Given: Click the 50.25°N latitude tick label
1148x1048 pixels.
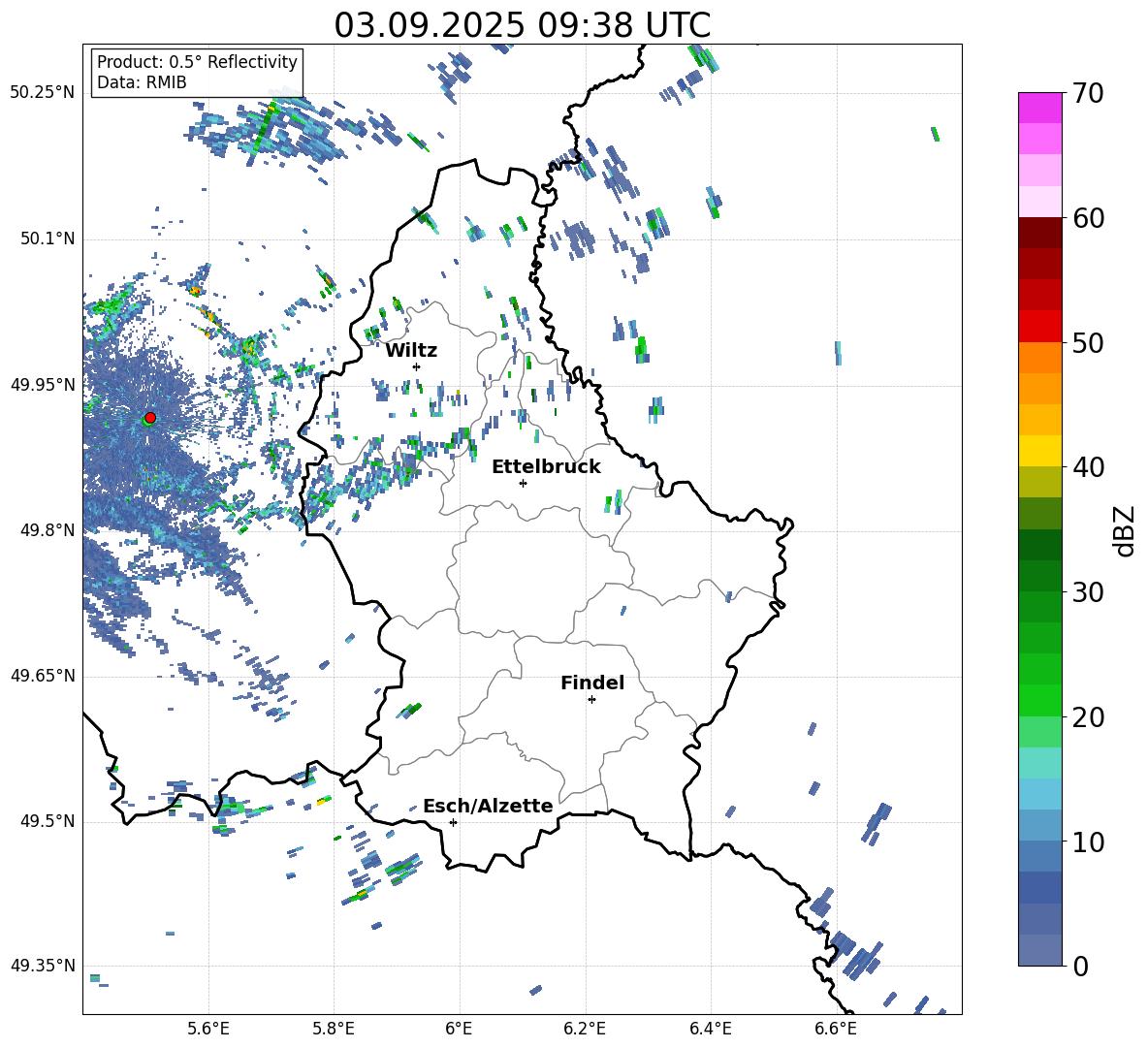Looking at the screenshot, I should [43, 93].
